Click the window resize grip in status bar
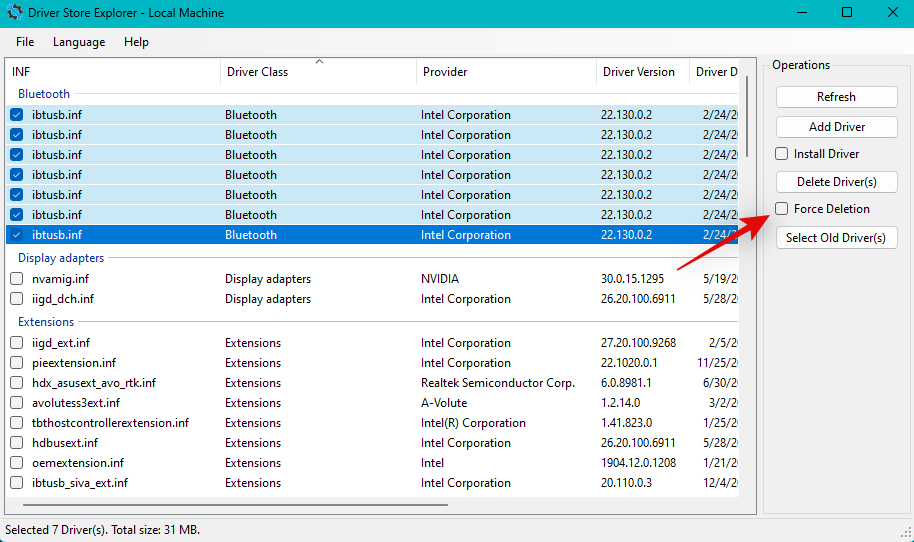914x542 pixels. click(x=906, y=531)
